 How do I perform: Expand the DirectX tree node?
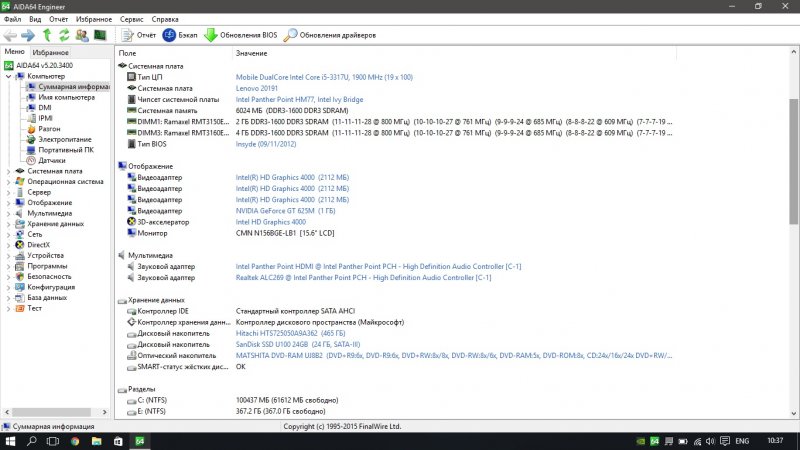point(8,244)
